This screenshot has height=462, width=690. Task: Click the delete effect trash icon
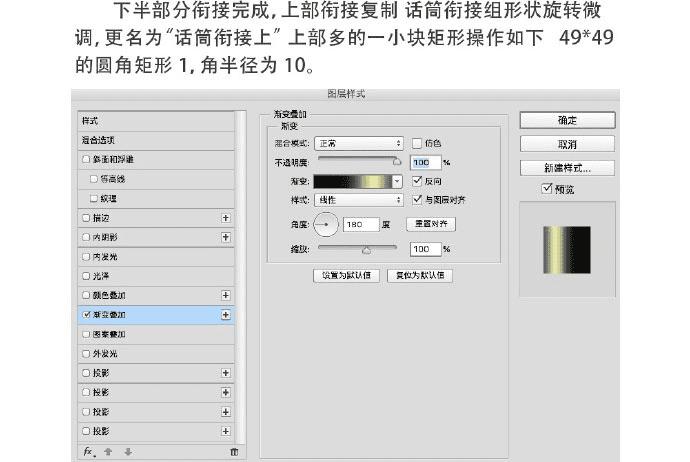point(234,451)
